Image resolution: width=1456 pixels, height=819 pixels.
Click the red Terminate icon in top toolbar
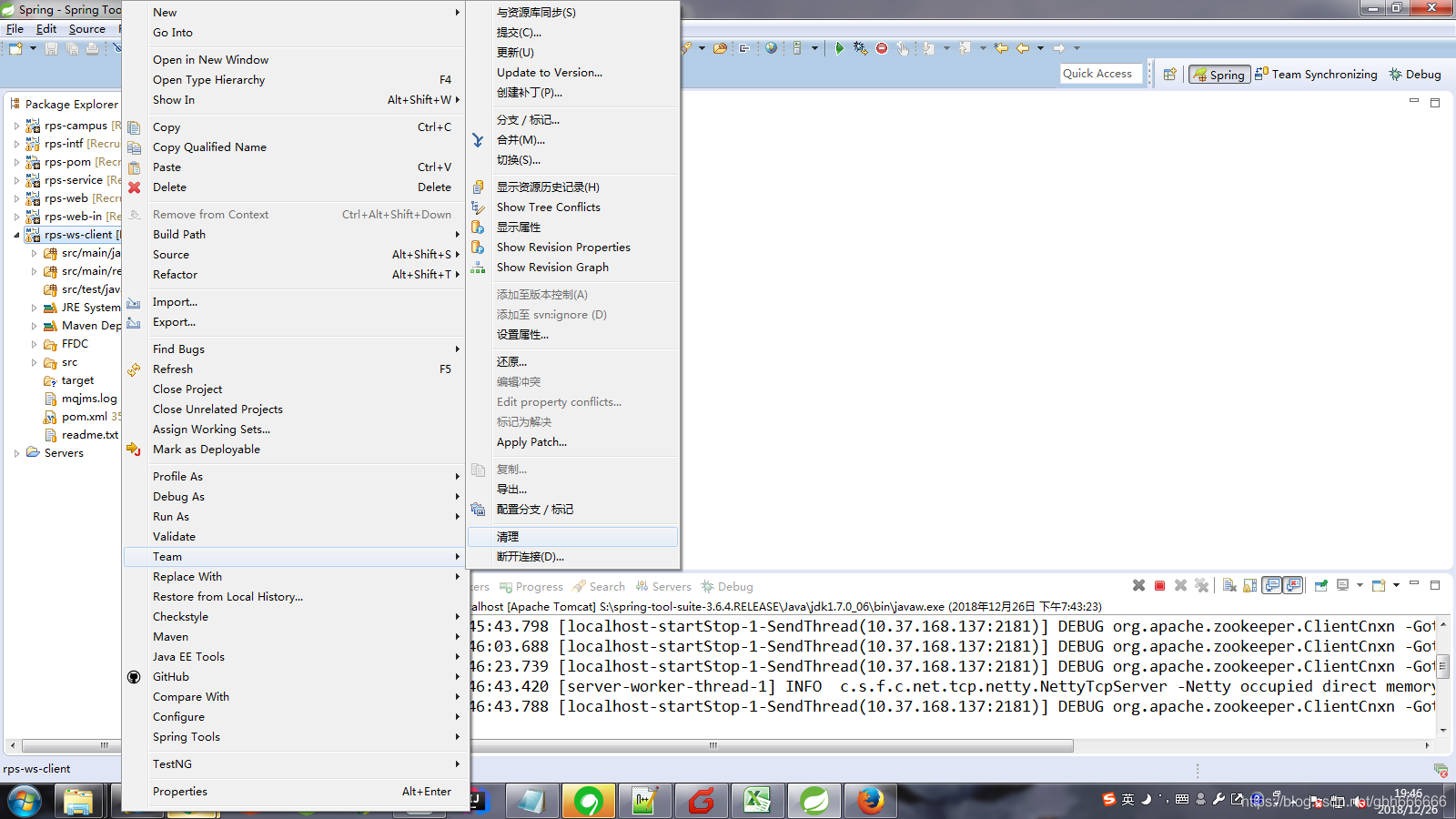pyautogui.click(x=881, y=48)
